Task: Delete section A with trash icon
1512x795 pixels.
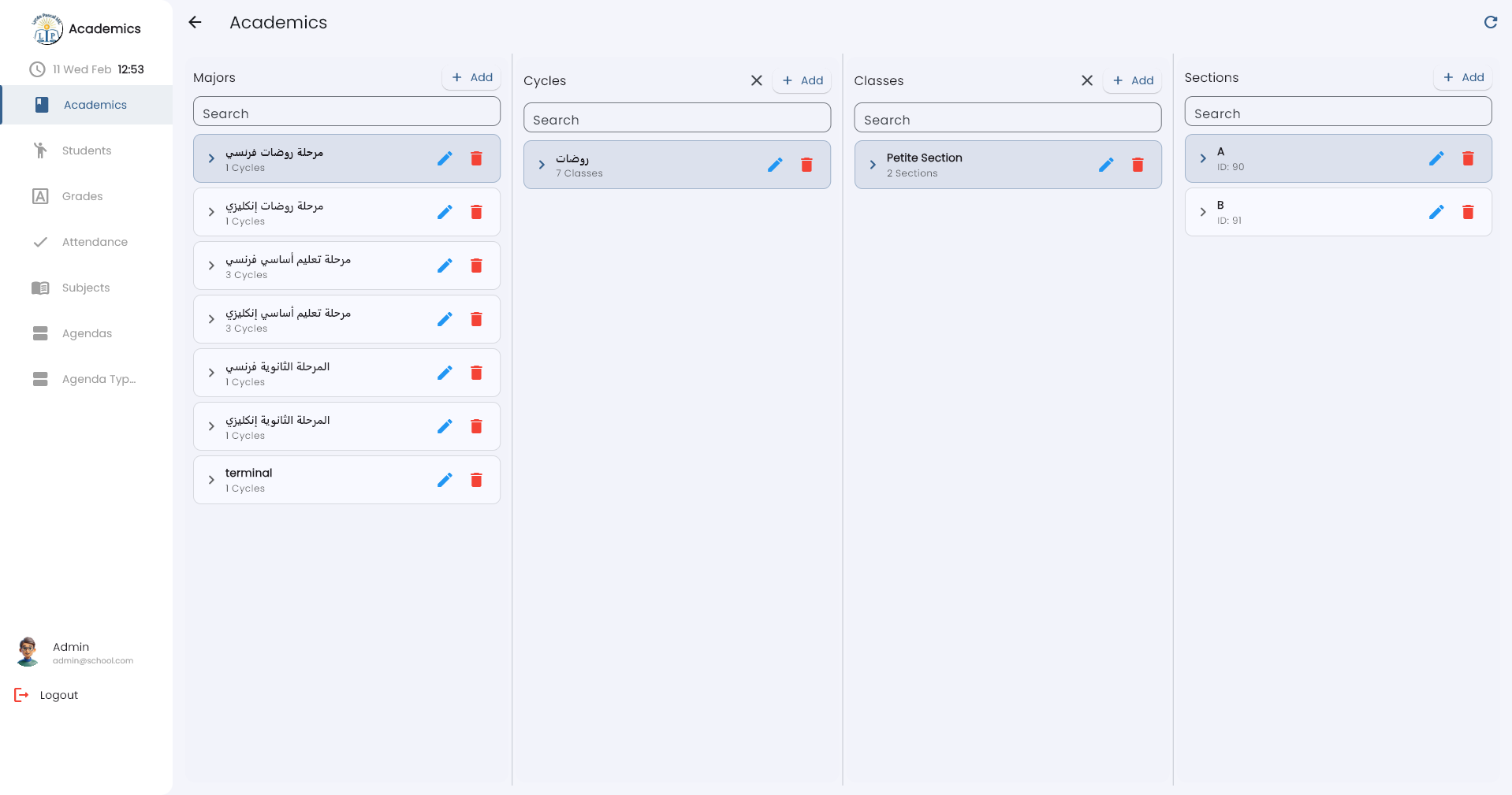Action: click(x=1468, y=158)
